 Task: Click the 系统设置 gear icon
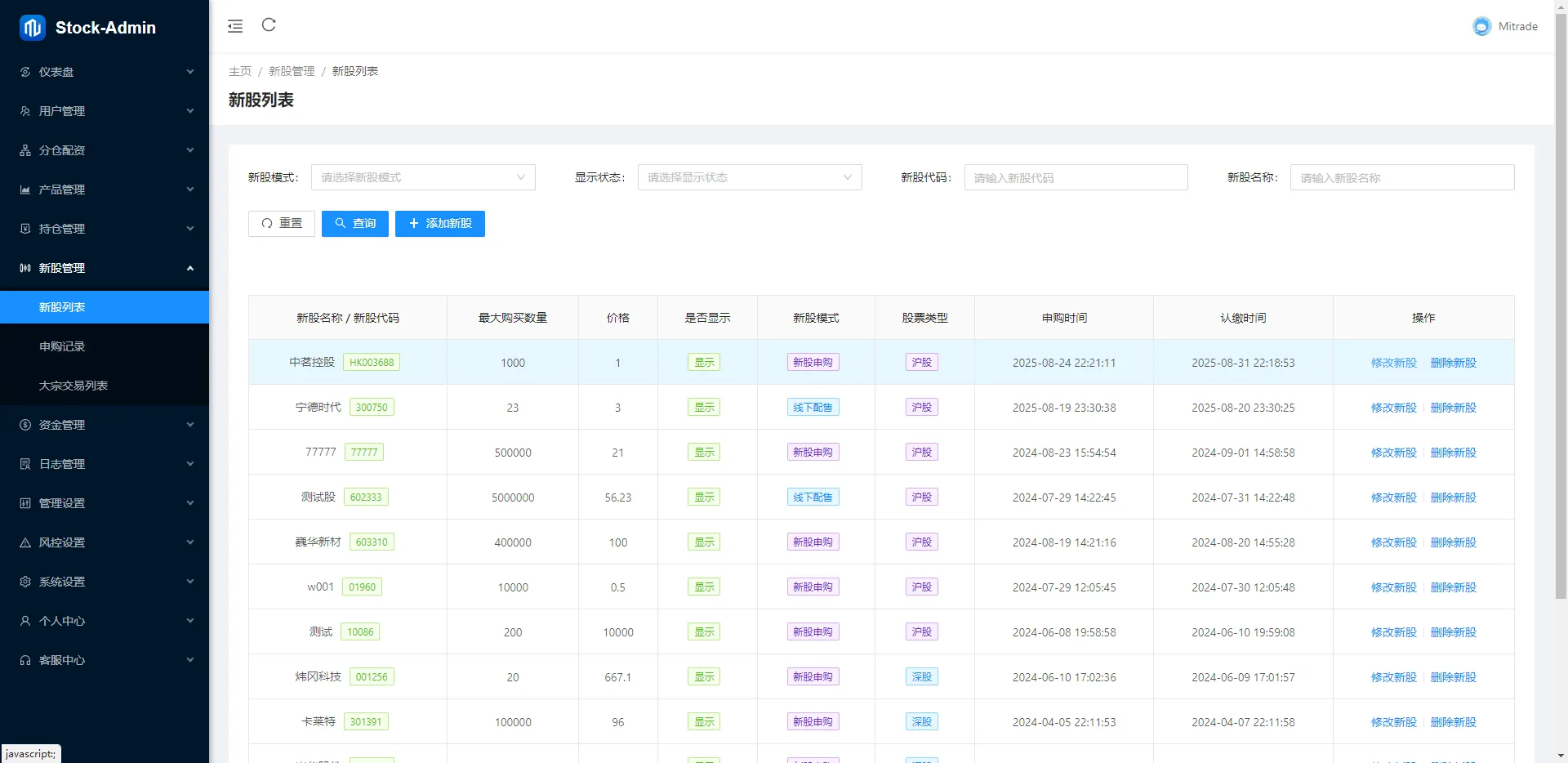click(x=25, y=582)
